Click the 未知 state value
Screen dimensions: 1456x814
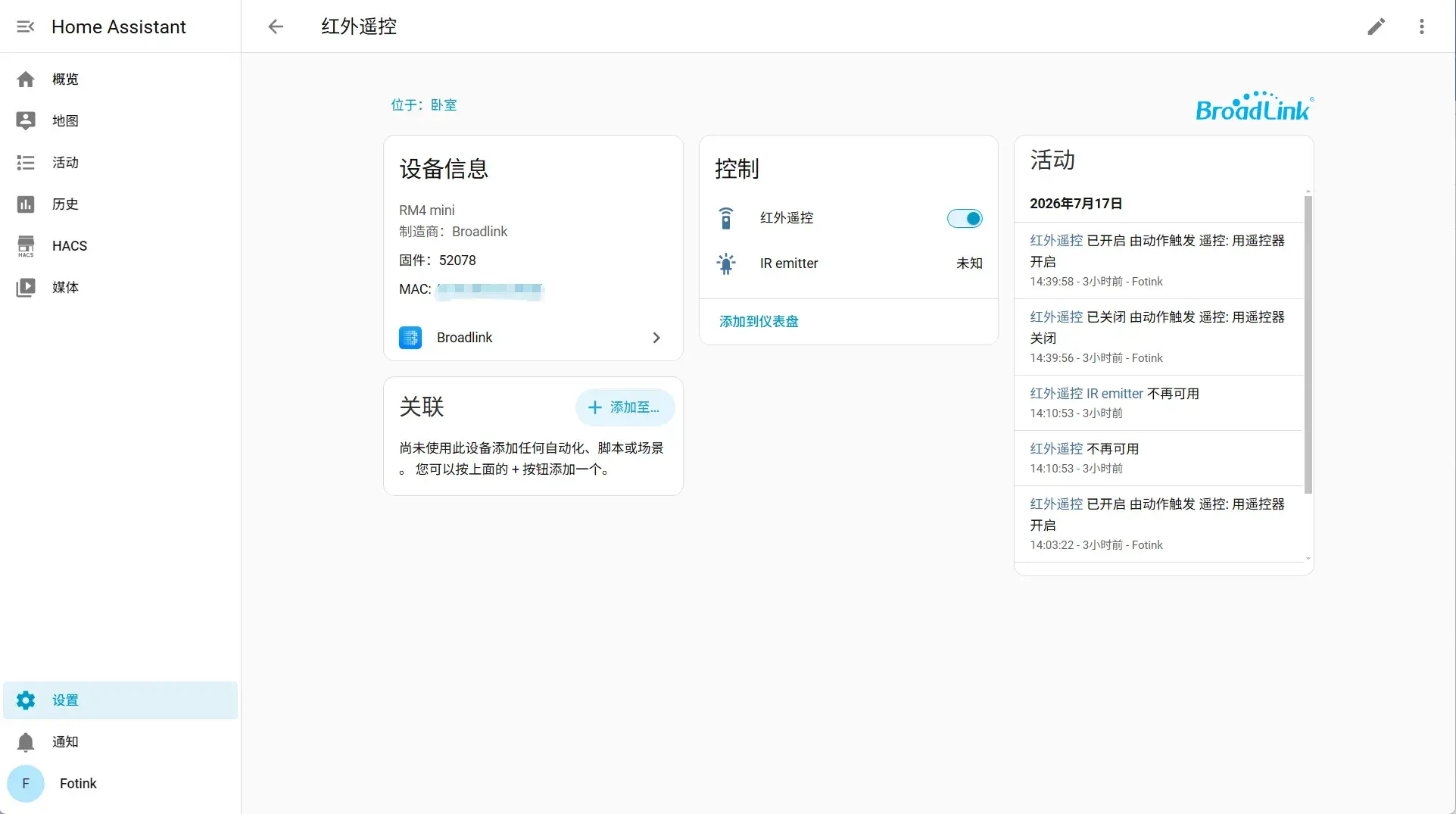coord(969,264)
